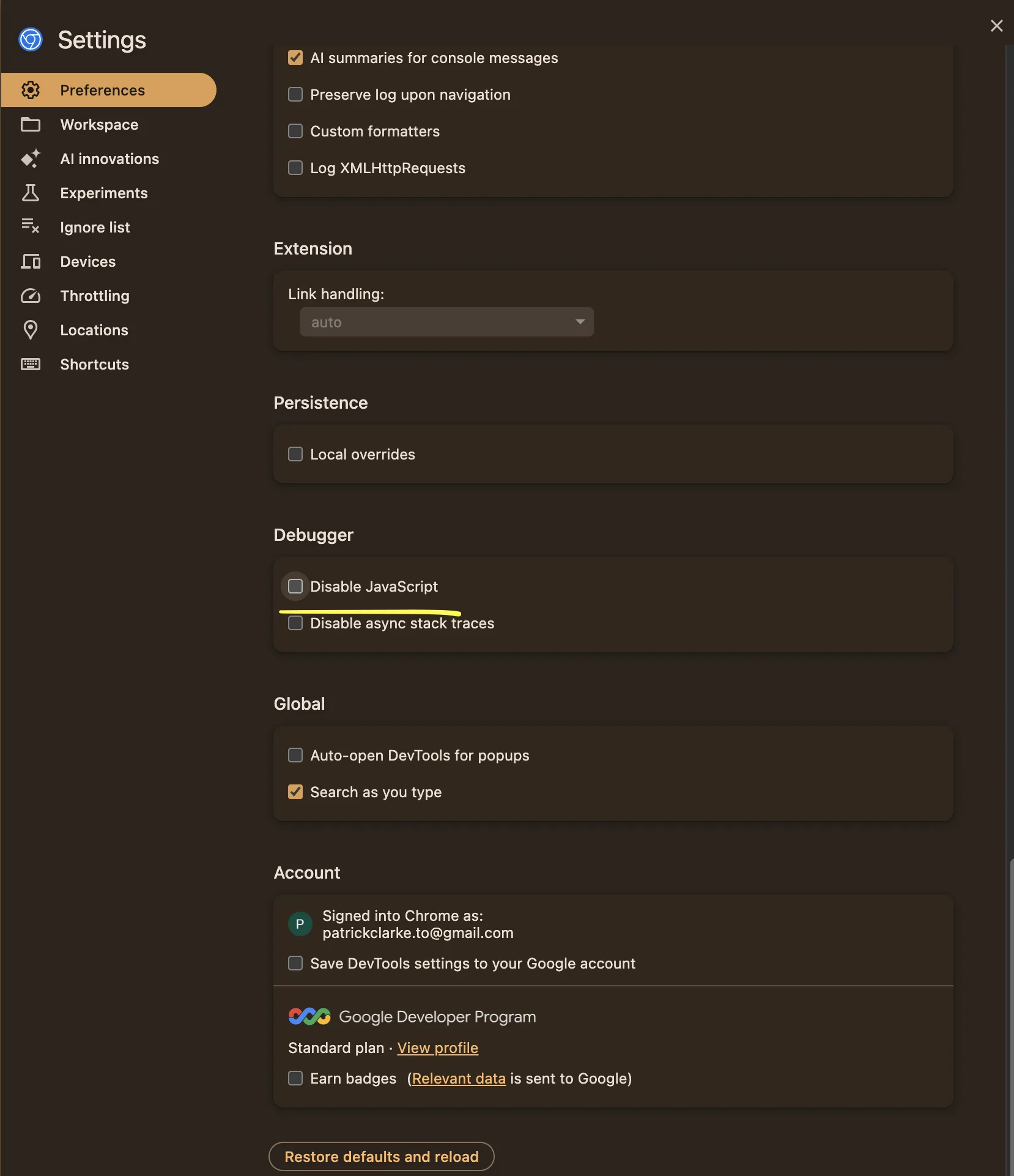Enable Preserve log upon navigation
This screenshot has width=1014, height=1176.
click(295, 94)
